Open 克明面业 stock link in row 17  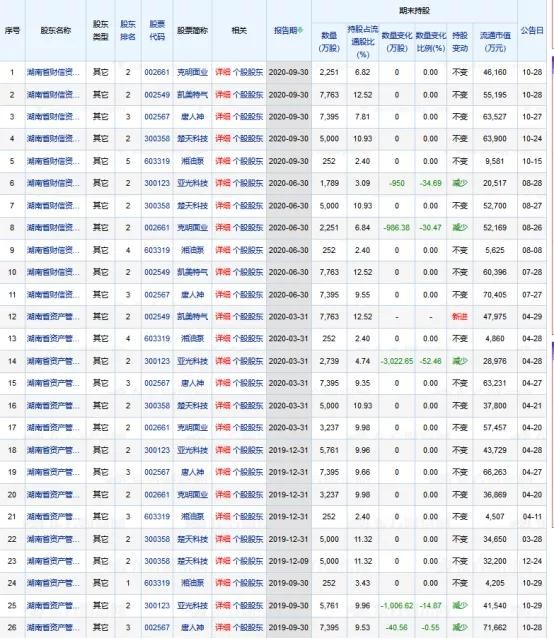point(192,427)
